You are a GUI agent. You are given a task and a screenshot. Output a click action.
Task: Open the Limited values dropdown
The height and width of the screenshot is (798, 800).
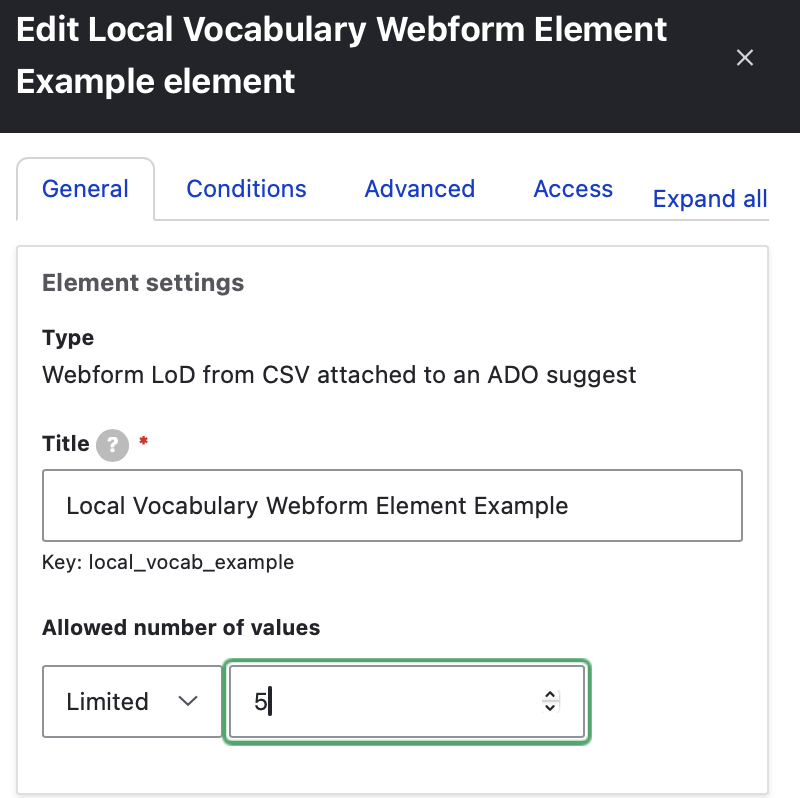132,701
